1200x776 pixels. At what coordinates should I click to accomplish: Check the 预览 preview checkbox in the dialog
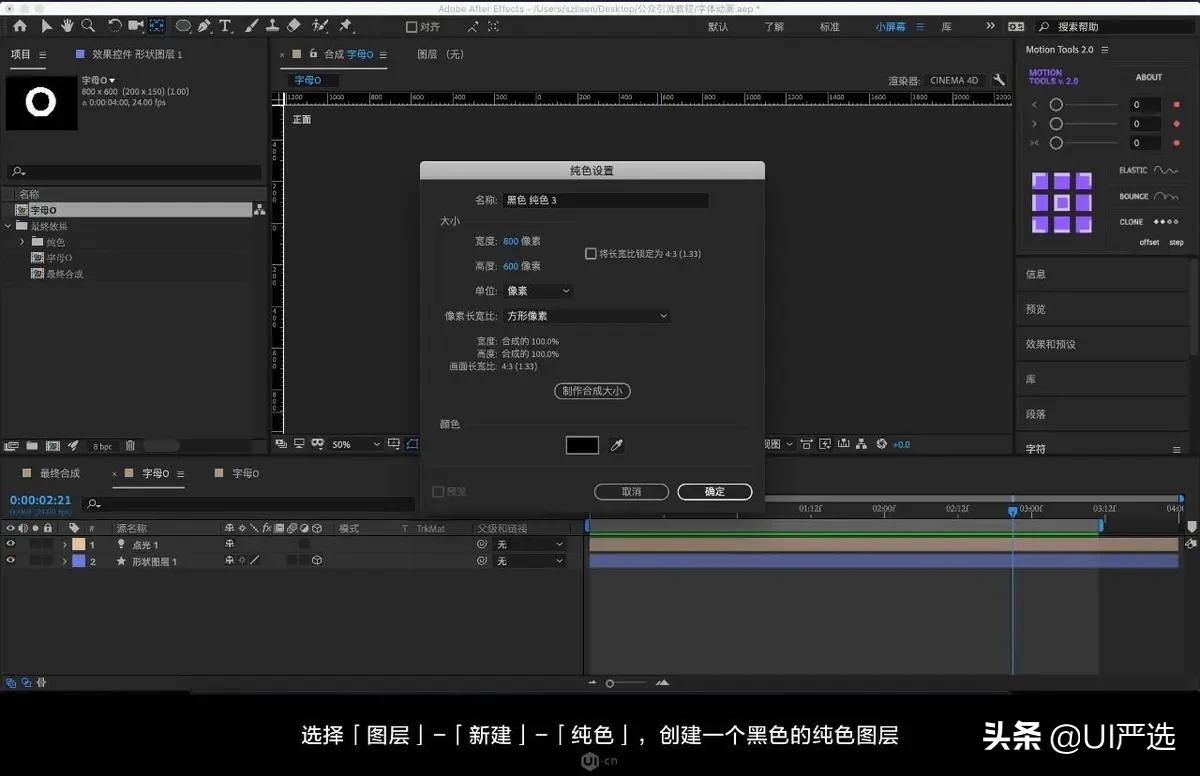pos(439,491)
